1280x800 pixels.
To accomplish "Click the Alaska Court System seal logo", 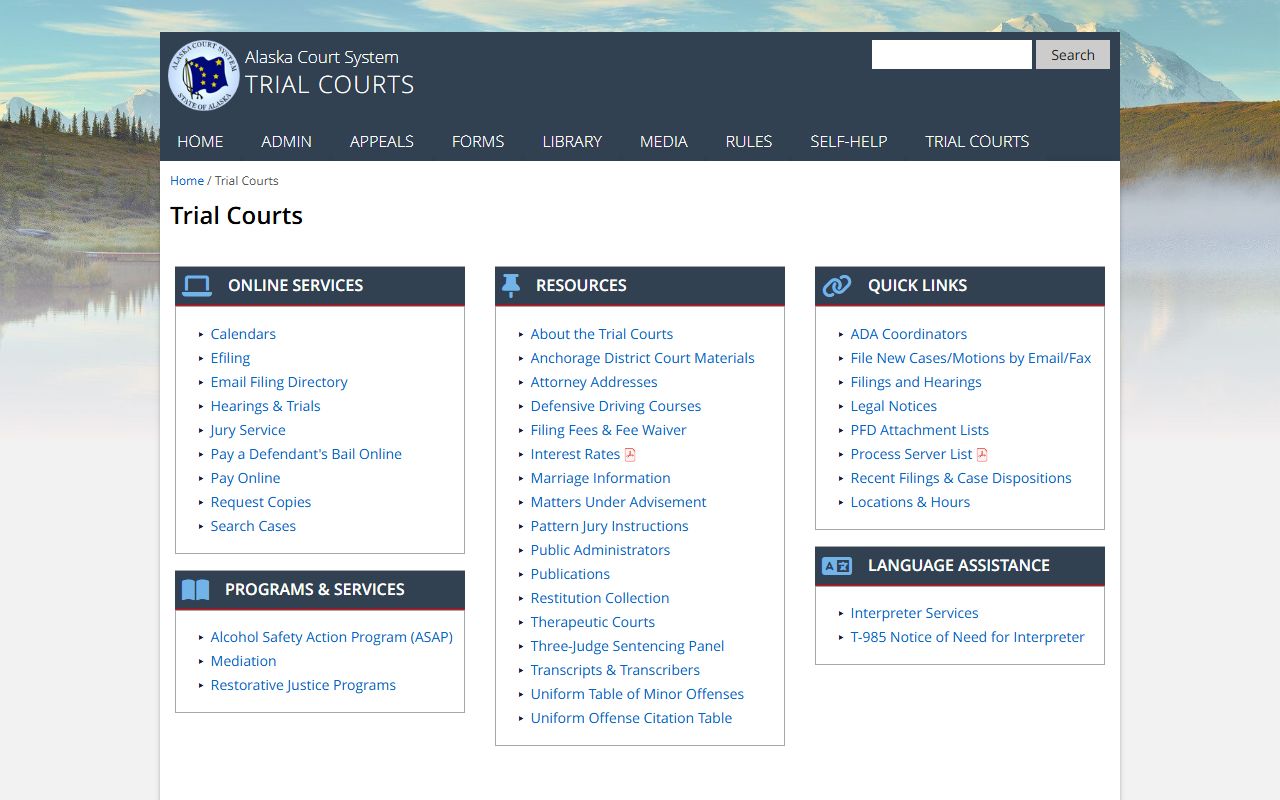I will coord(203,75).
